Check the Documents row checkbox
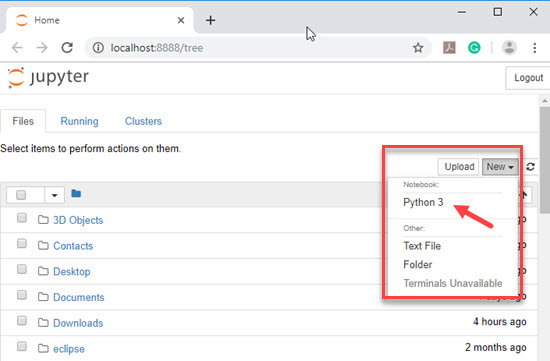 click(x=22, y=295)
